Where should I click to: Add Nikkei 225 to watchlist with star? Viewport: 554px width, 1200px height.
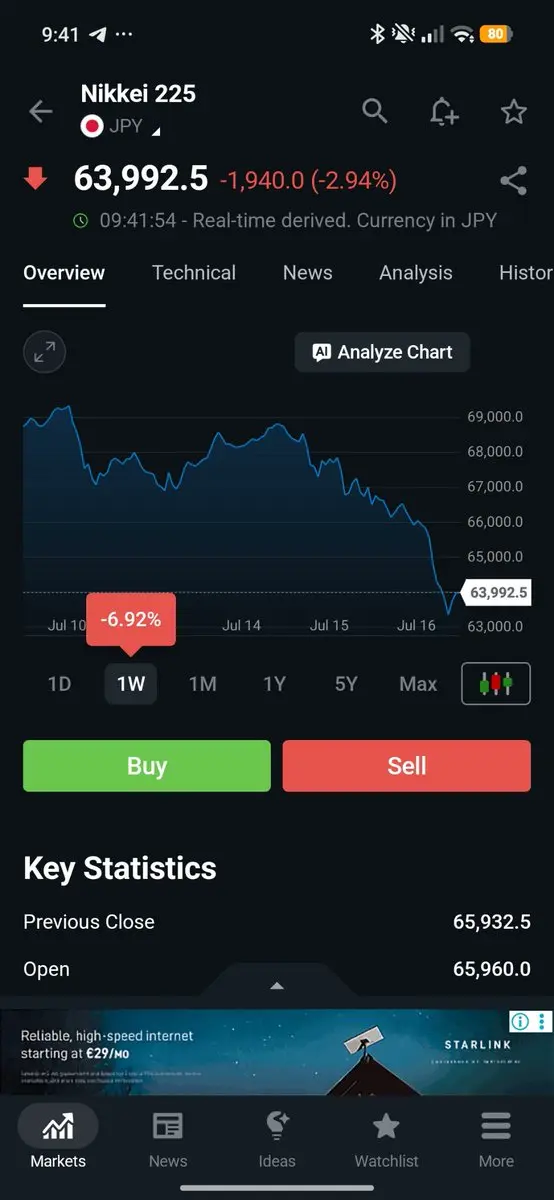[x=514, y=111]
